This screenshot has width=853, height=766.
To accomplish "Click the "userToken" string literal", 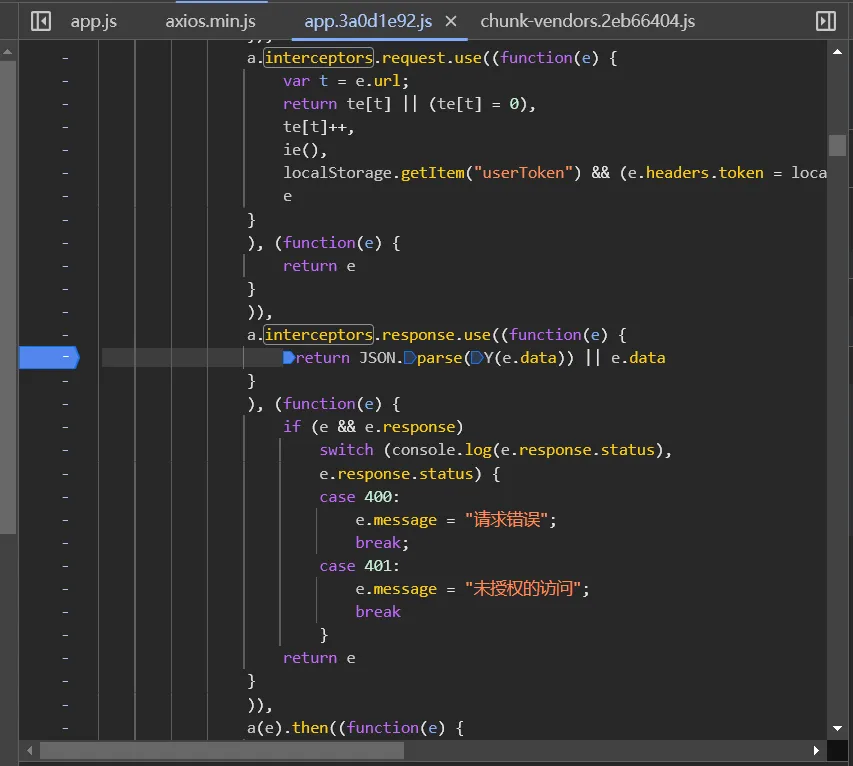I will click(523, 173).
